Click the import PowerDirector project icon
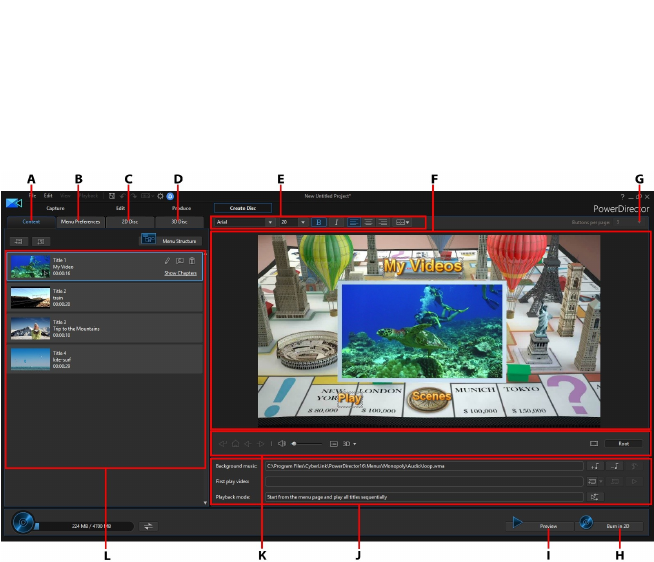 tap(41, 241)
